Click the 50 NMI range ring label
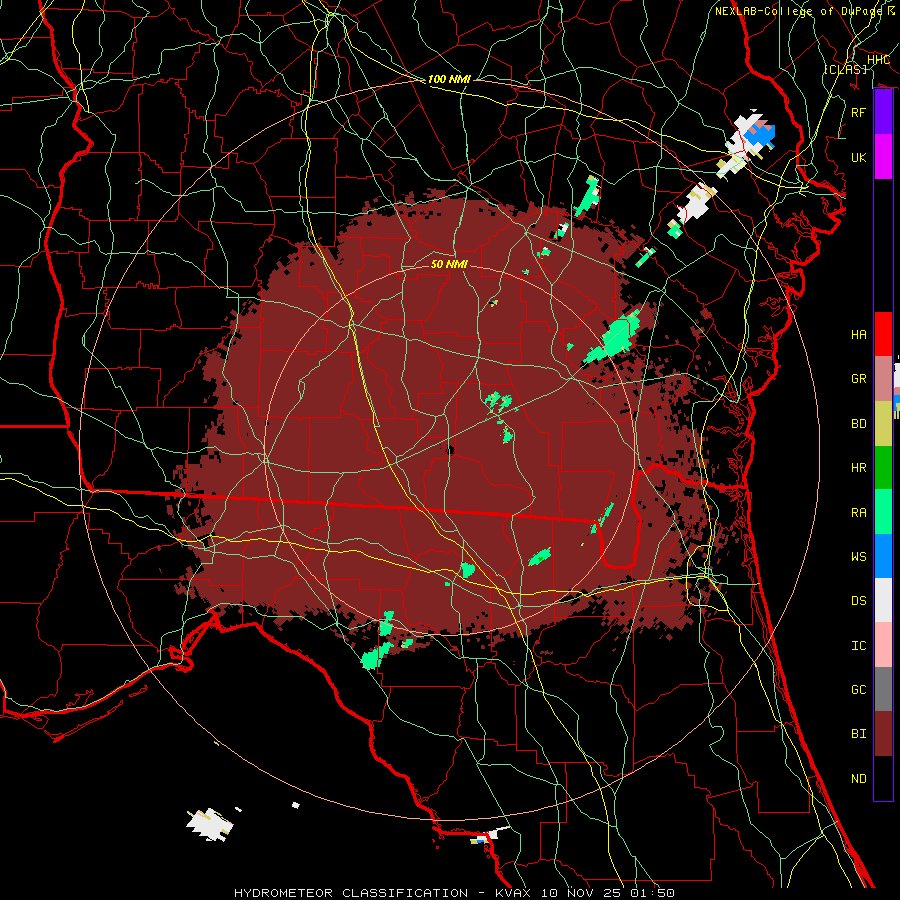The image size is (900, 900). point(449,264)
